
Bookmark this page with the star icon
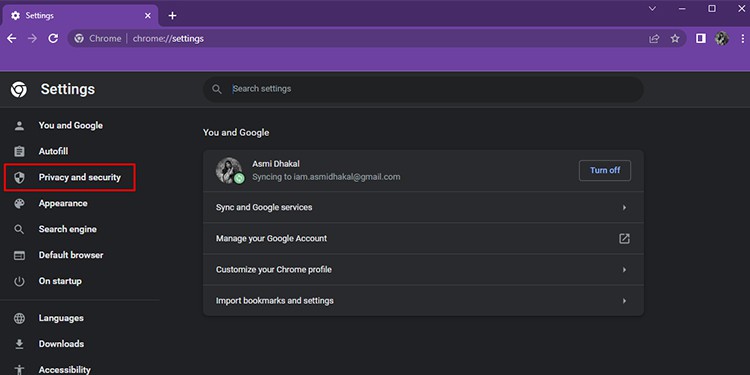click(x=675, y=39)
